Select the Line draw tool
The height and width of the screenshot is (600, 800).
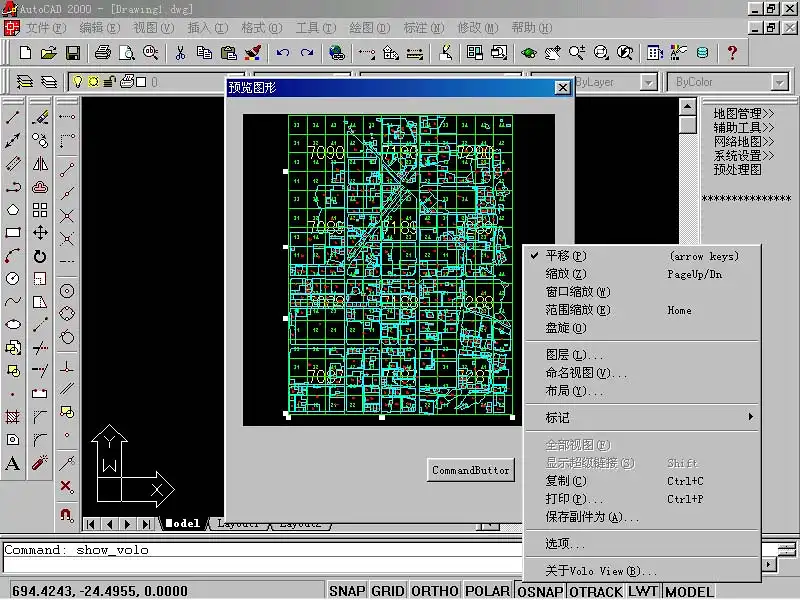[13, 117]
